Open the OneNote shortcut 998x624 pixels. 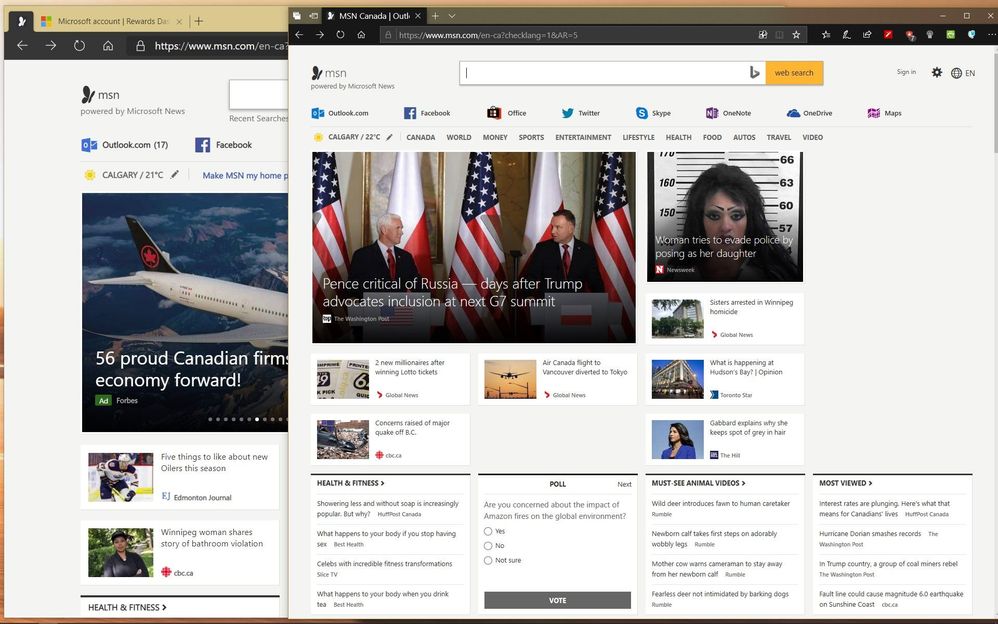coord(728,113)
